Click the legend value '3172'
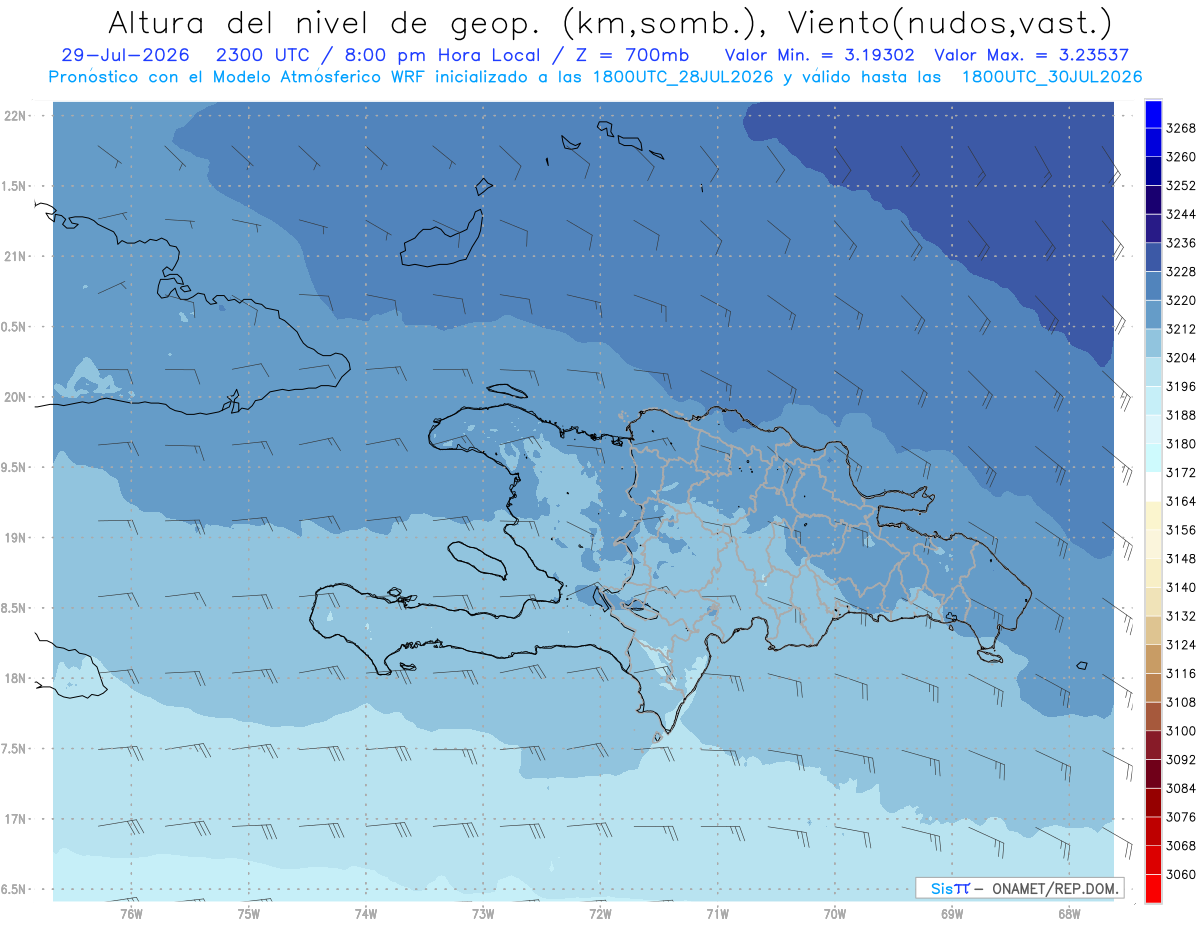The image size is (1200, 927). click(1180, 472)
